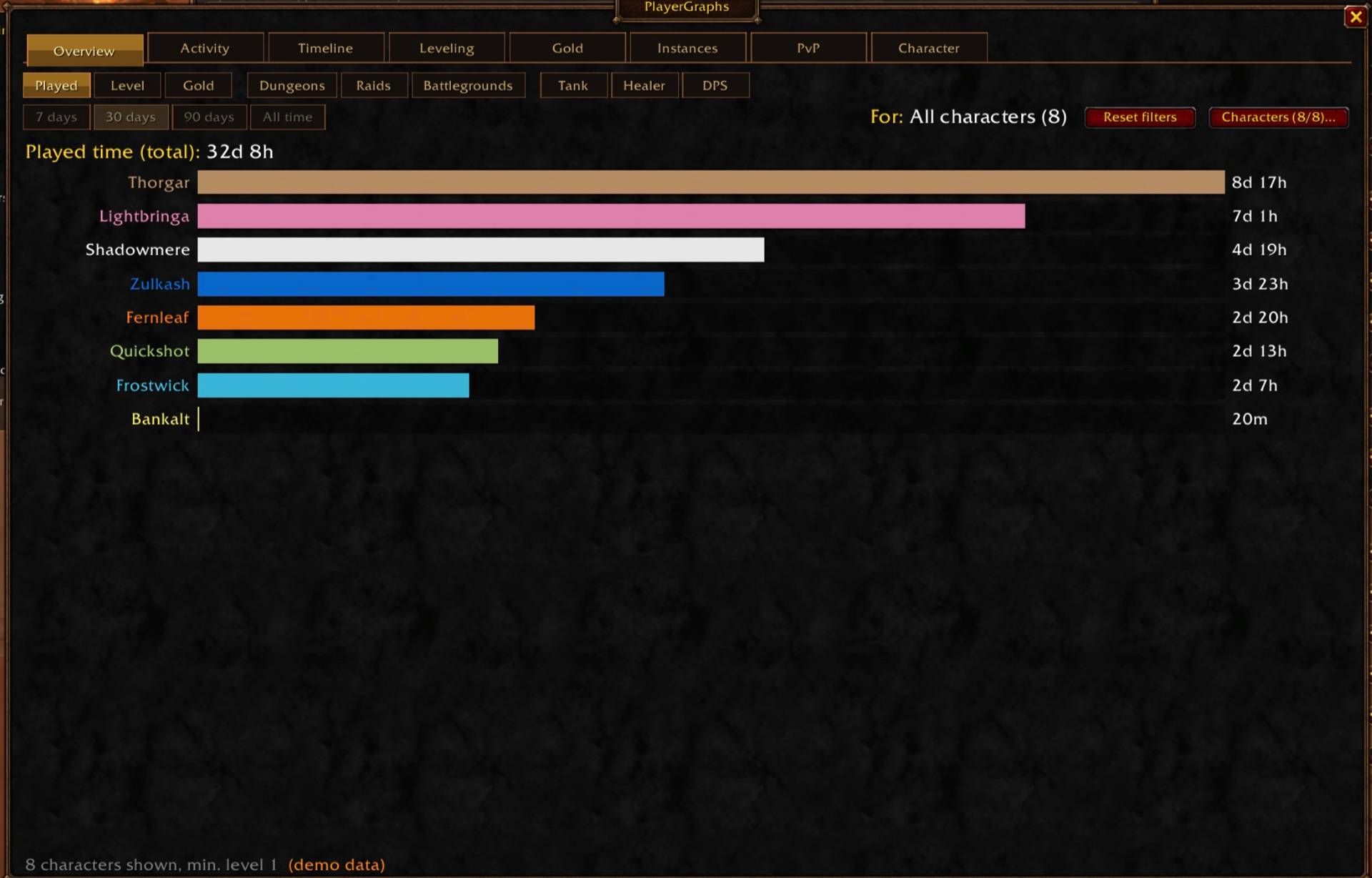
Task: Show the Level metric
Action: pos(127,85)
